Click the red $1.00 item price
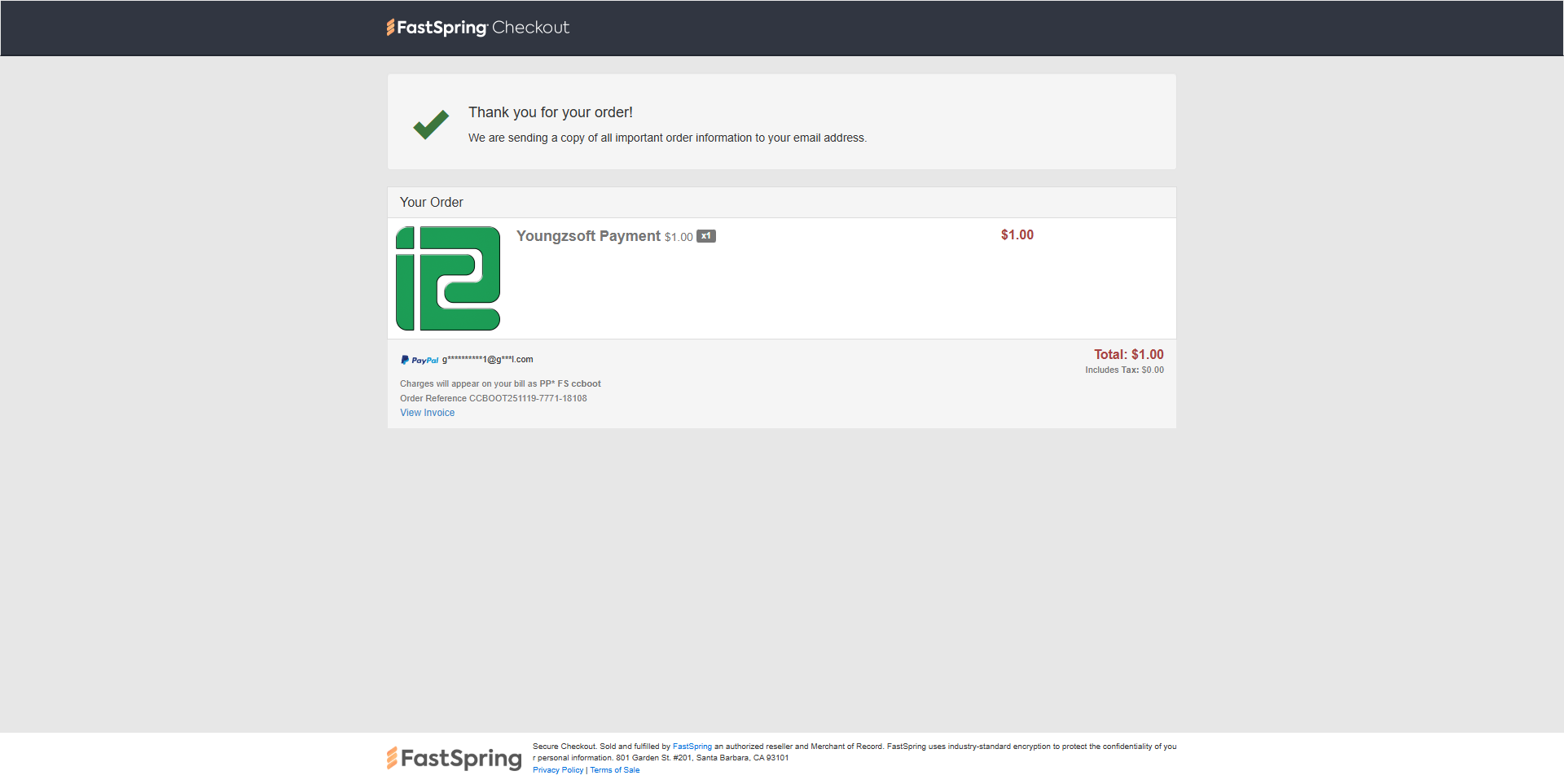The height and width of the screenshot is (784, 1564). [1017, 234]
